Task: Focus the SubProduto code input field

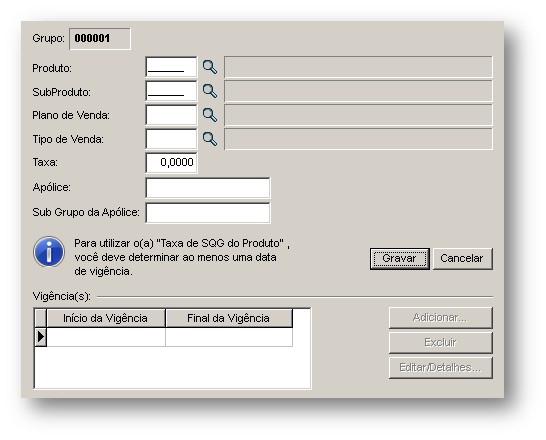Action: point(171,91)
